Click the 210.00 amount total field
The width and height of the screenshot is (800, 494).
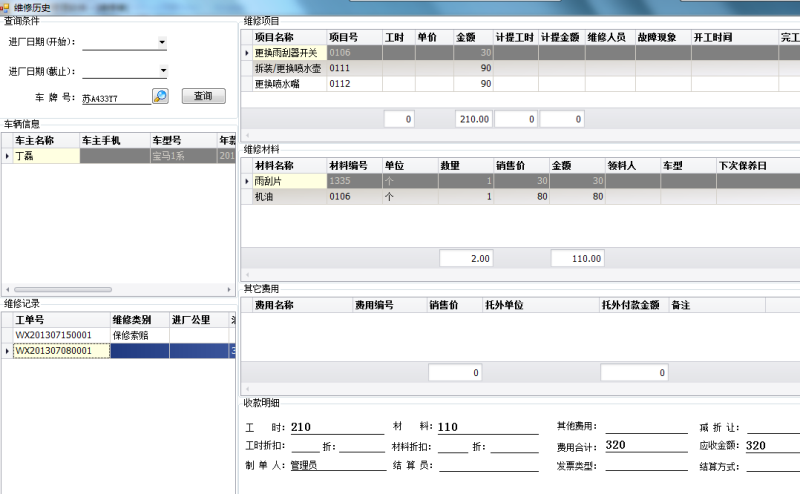point(474,119)
